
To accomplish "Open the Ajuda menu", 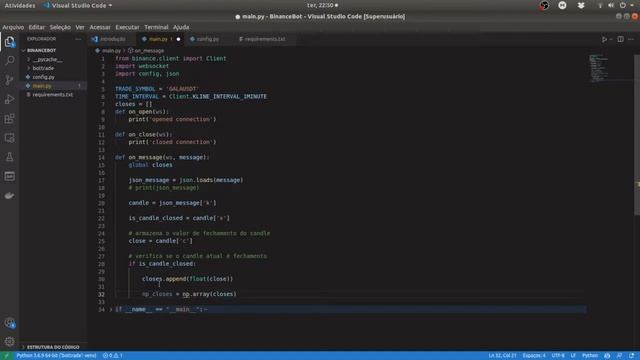I will coord(181,27).
